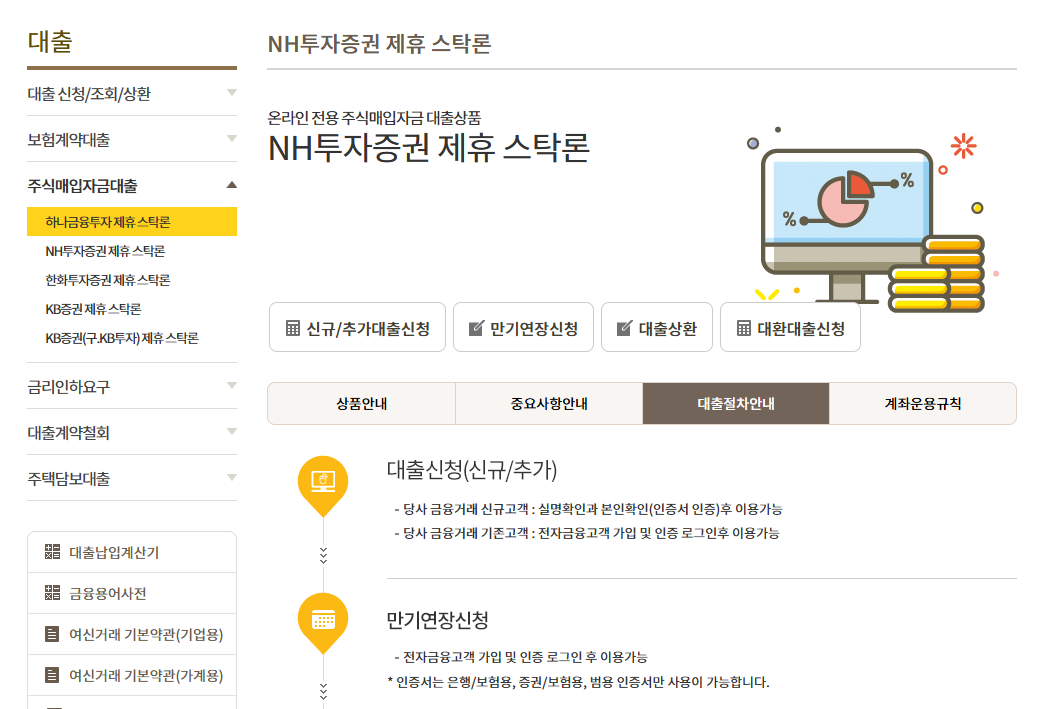Image resolution: width=1042 pixels, height=709 pixels.
Task: Click the 대환대출신청 button
Action: [x=790, y=328]
